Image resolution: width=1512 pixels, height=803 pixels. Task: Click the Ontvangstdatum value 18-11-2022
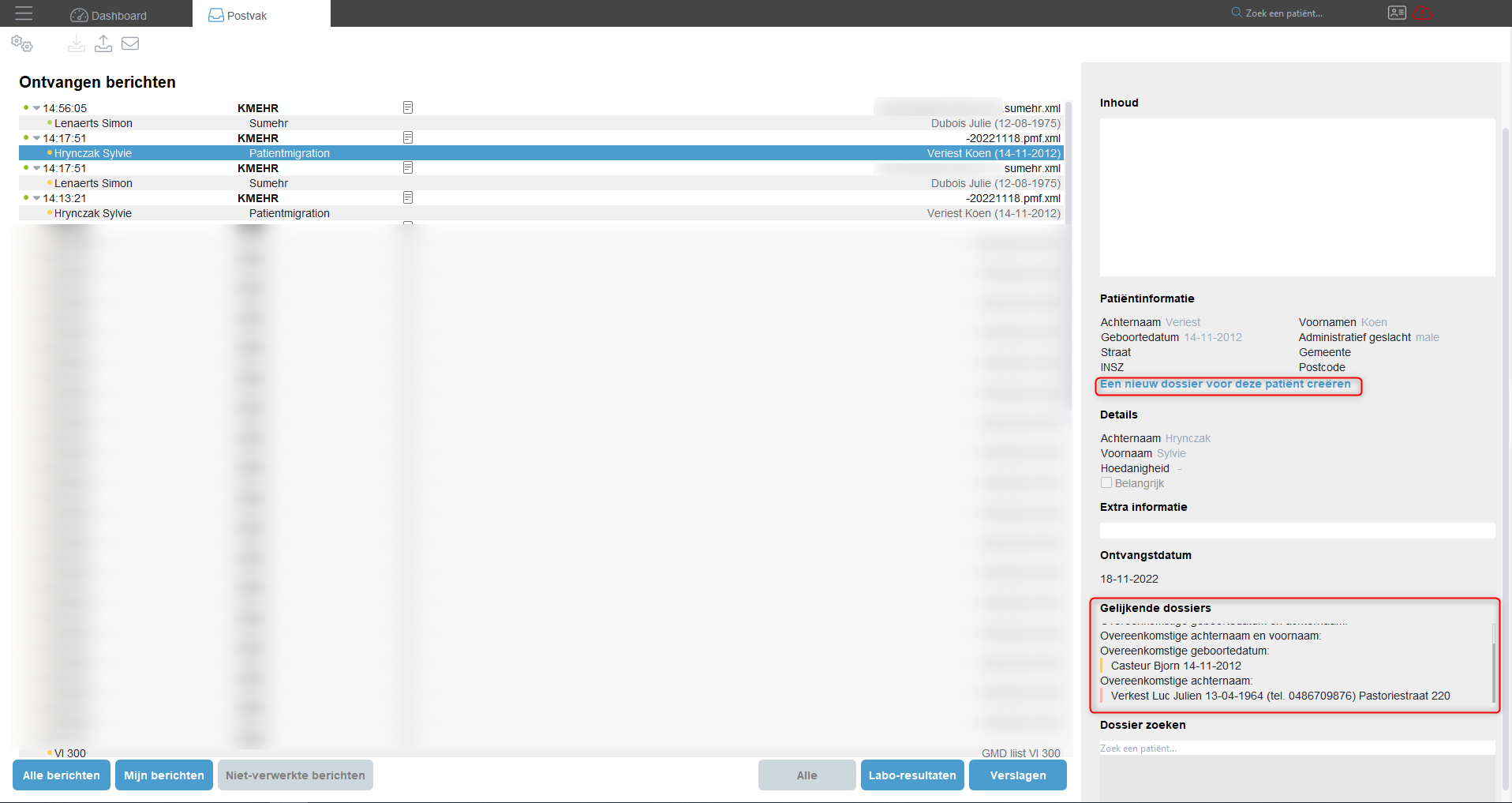[x=1129, y=579]
